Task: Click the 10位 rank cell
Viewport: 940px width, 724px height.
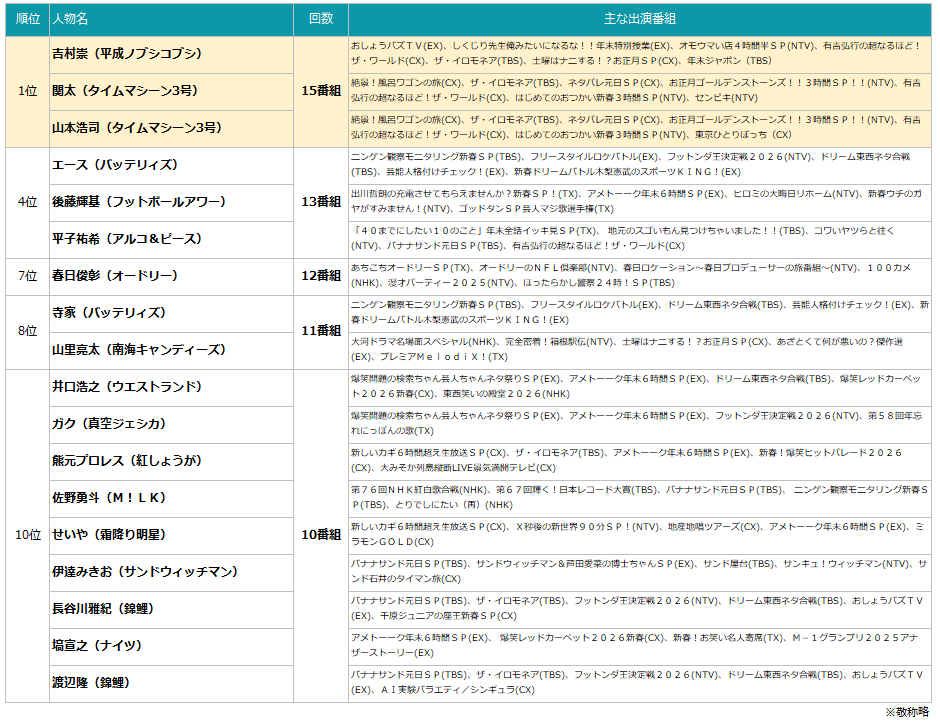Action: pyautogui.click(x=27, y=535)
